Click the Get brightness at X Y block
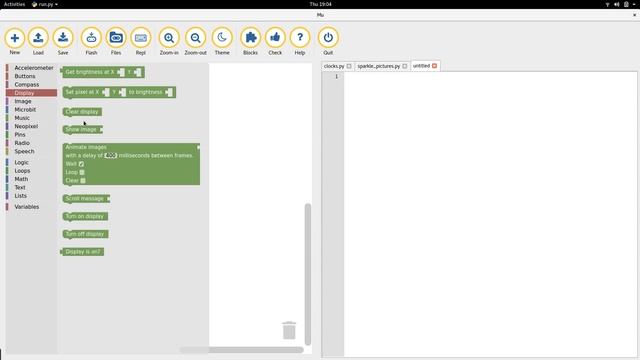Image resolution: width=640 pixels, height=360 pixels. click(x=102, y=72)
